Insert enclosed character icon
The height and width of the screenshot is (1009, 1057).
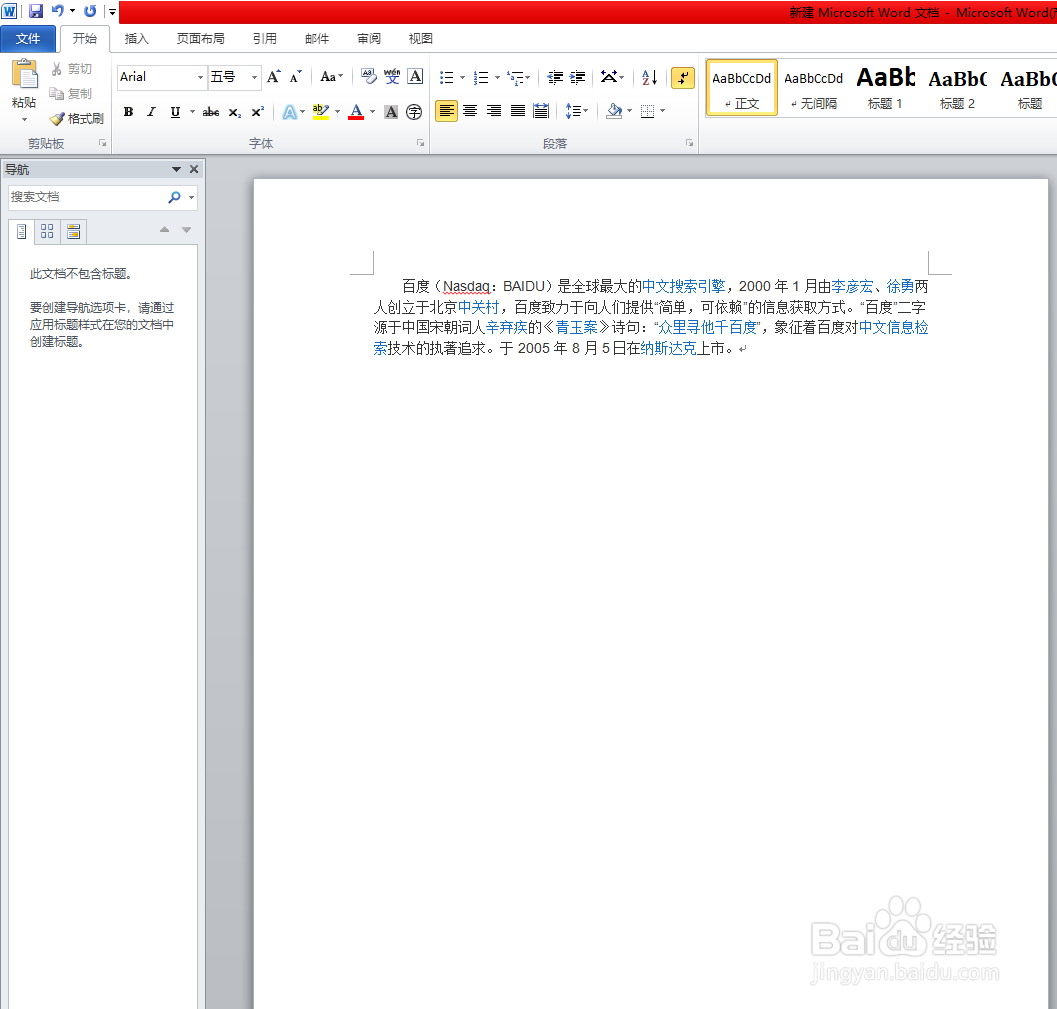414,112
